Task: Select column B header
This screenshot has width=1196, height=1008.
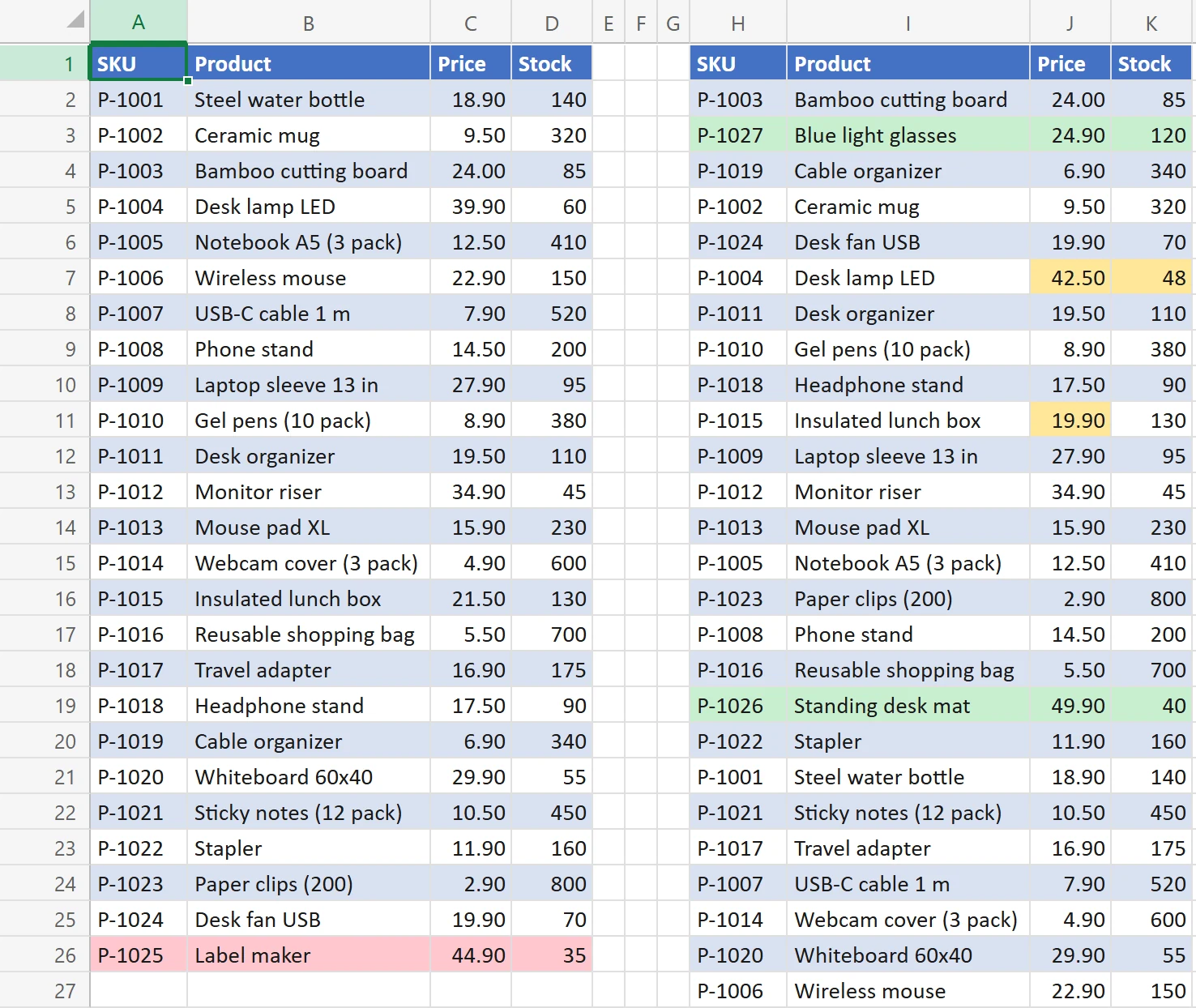Action: click(x=309, y=22)
